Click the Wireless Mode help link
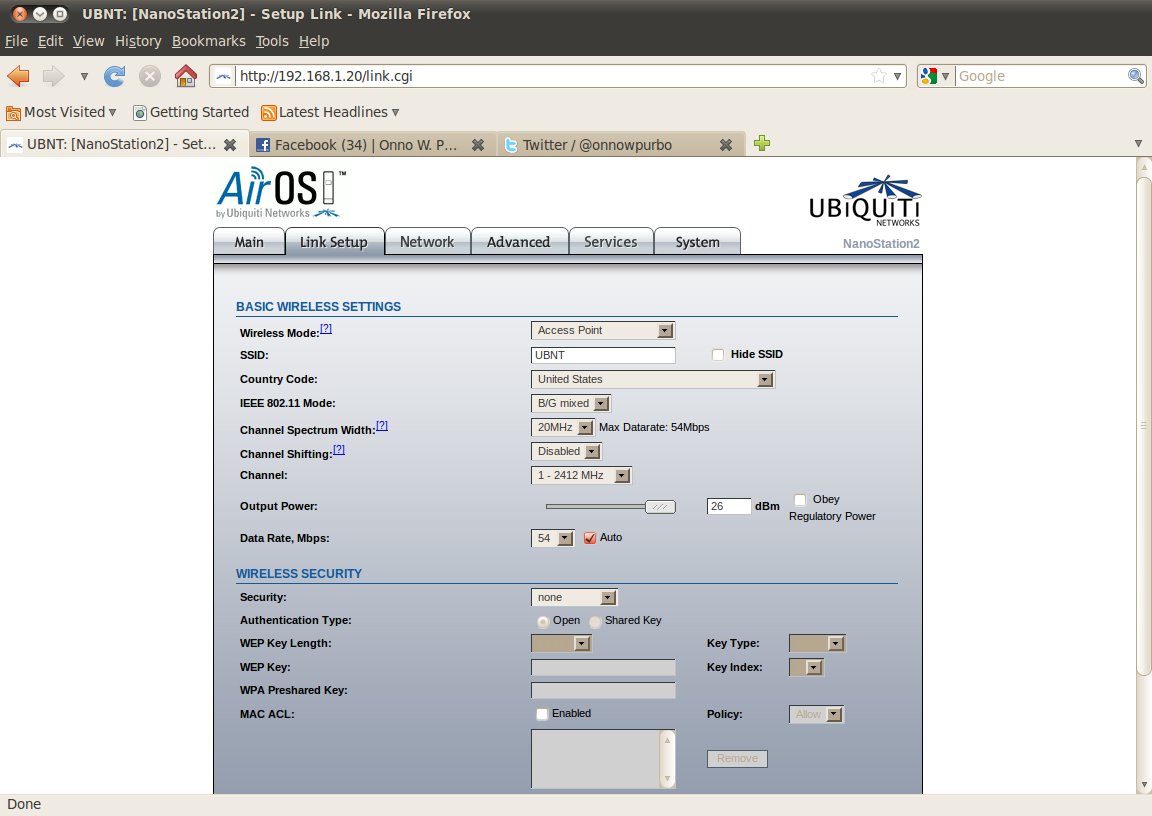The image size is (1152, 816). coord(325,328)
